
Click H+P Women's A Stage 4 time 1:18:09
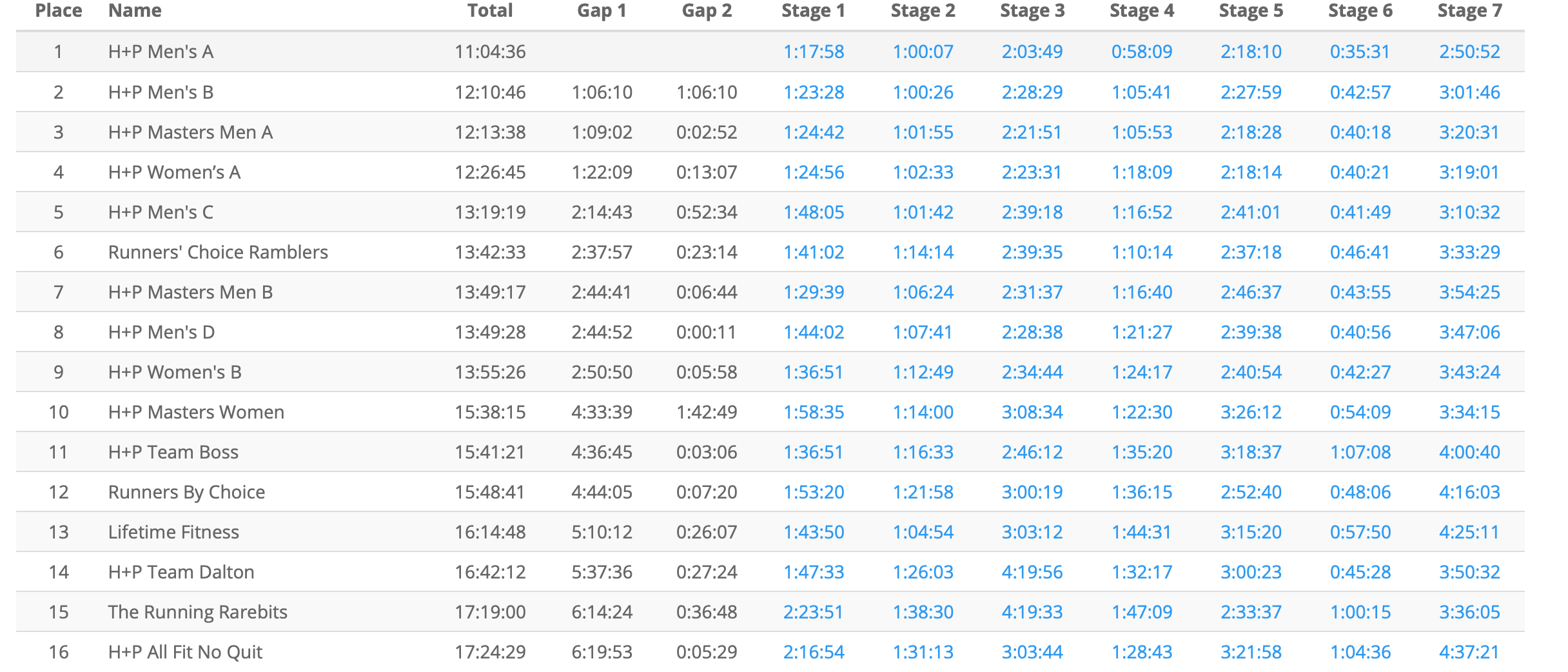click(x=1141, y=172)
